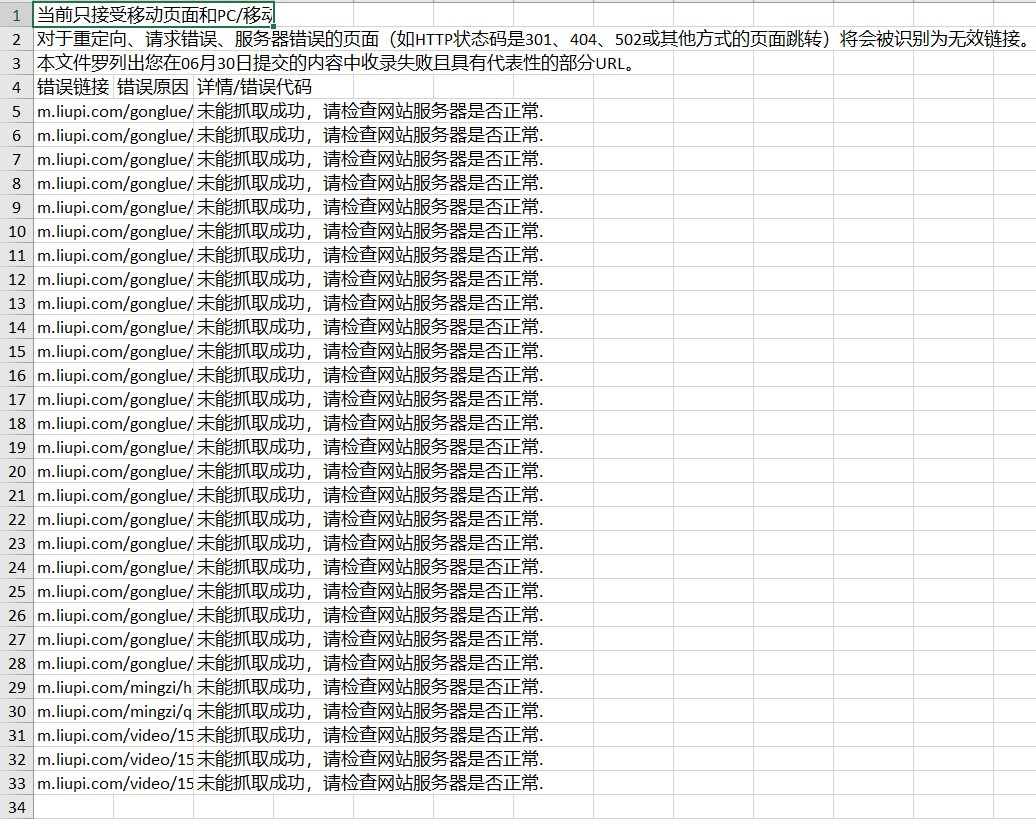Click 未能抓取成功 cell in row 5
This screenshot has width=1036, height=819.
[369, 111]
